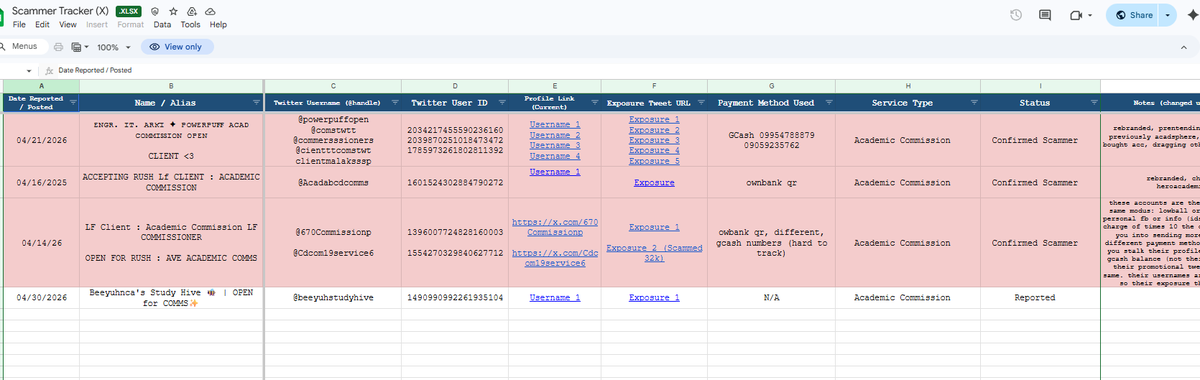
Task: Open the File menu
Action: [19, 24]
